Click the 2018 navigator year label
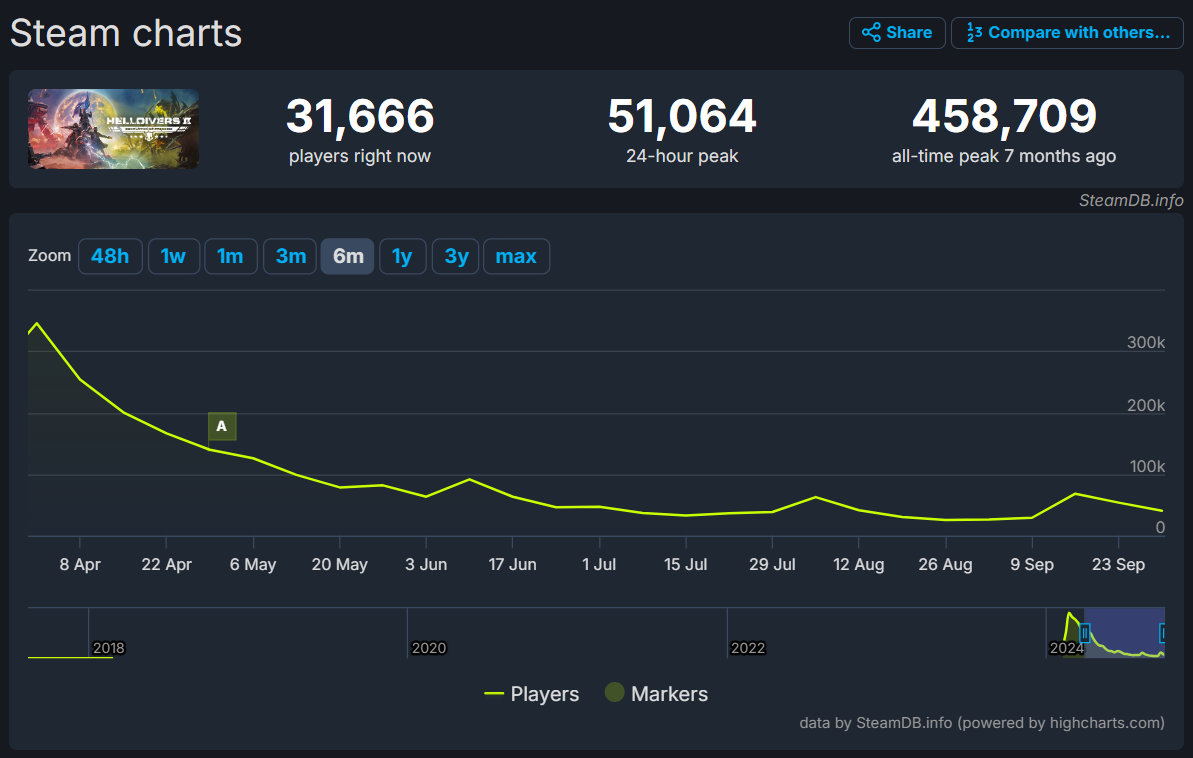1193x758 pixels. 109,648
